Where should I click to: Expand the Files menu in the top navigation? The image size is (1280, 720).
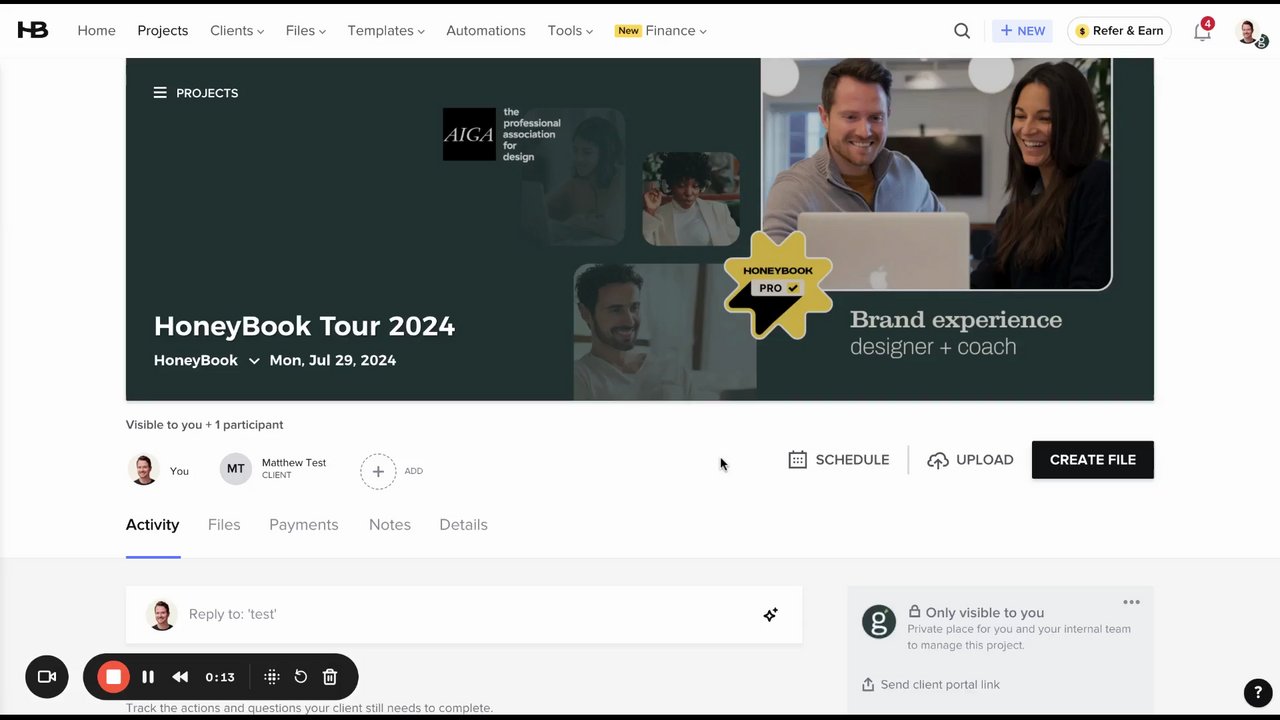306,31
